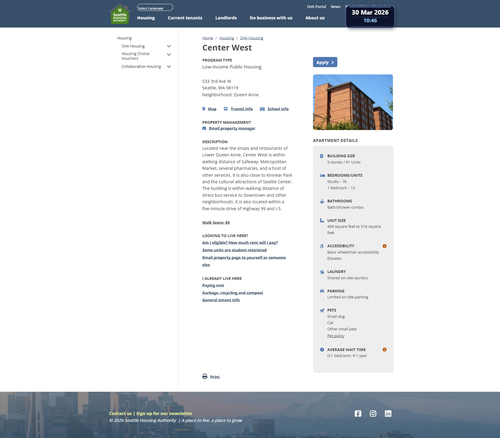Click the Transit info bus icon

(x=226, y=109)
